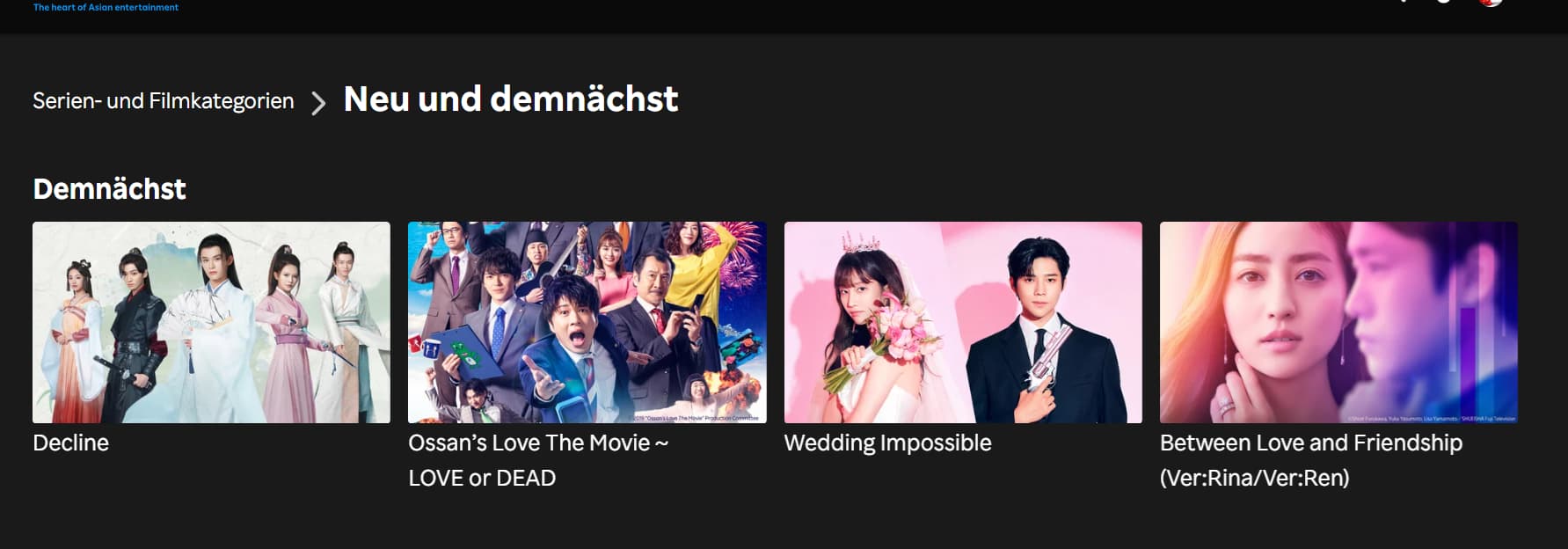Click the Between Love and Friendship title
This screenshot has height=549, width=1568.
coord(1311,460)
